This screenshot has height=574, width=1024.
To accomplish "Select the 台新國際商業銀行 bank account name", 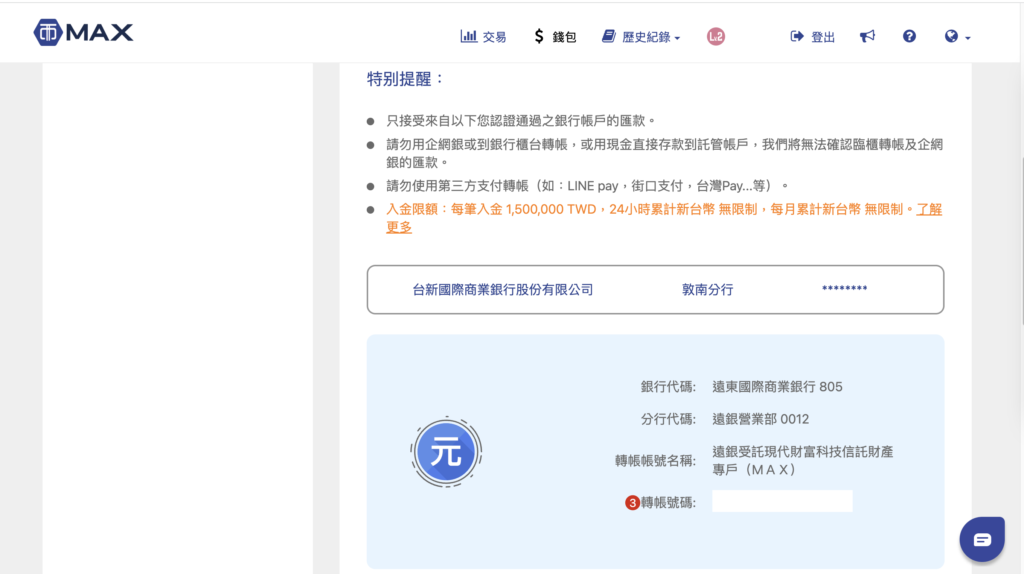I will pyautogui.click(x=503, y=290).
